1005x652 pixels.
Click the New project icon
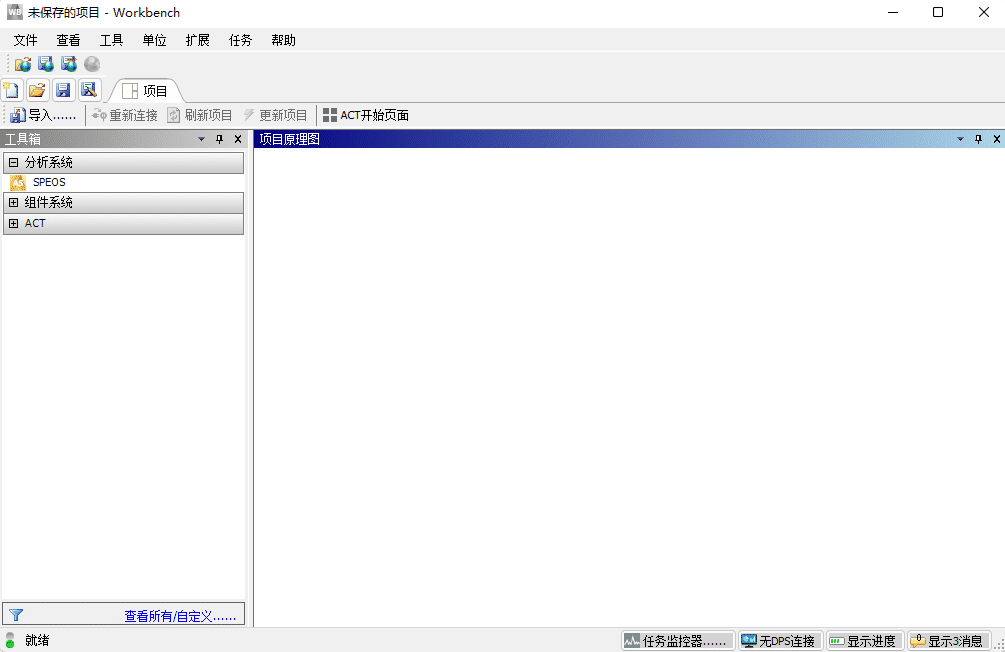12,90
